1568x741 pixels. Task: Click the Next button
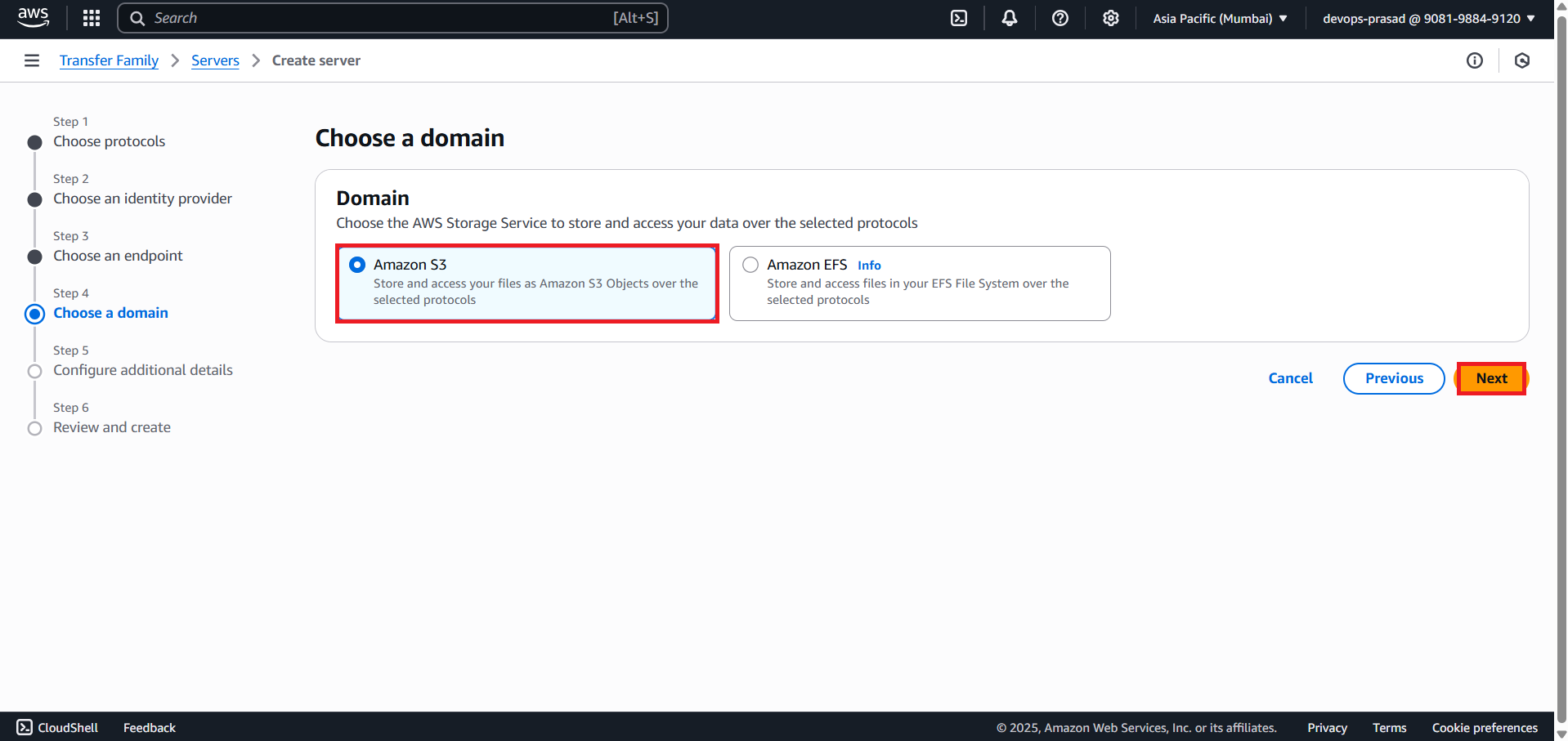pyautogui.click(x=1491, y=377)
